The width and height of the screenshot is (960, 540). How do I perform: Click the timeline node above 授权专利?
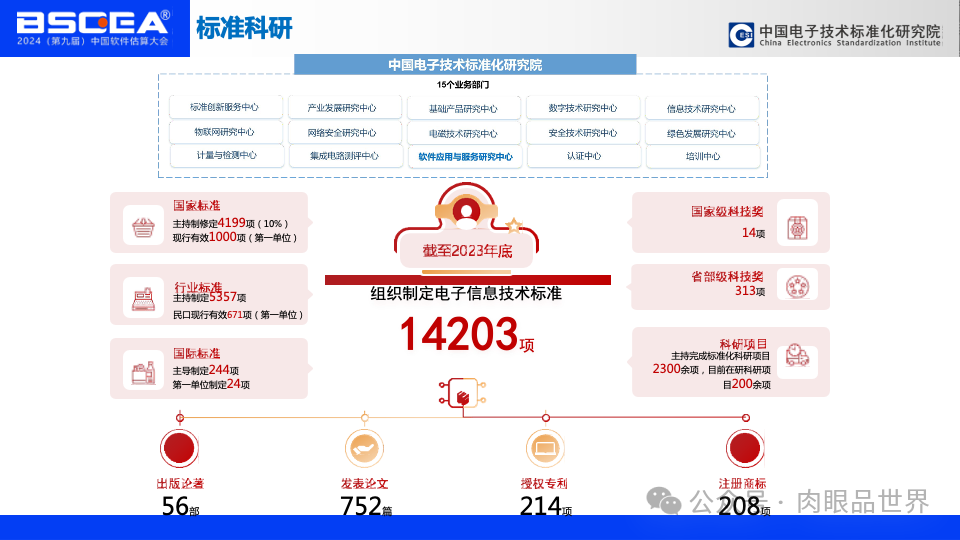click(x=546, y=418)
